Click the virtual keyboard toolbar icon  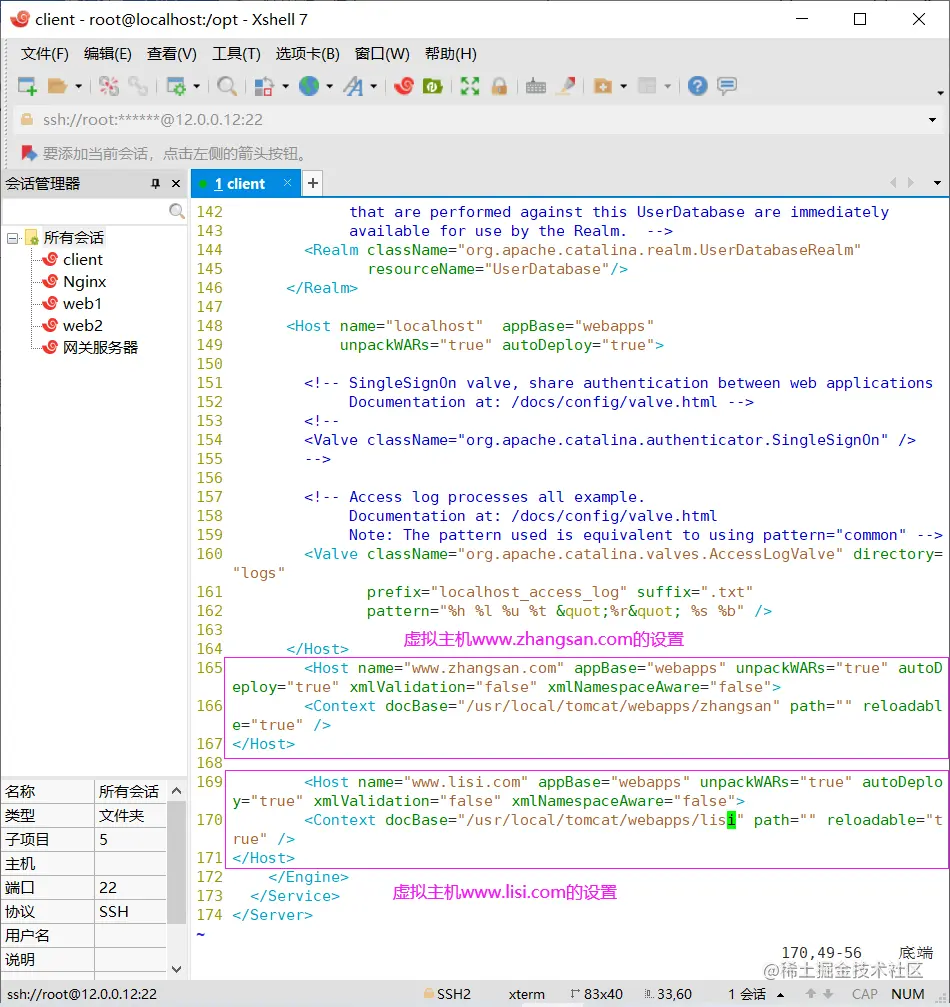pyautogui.click(x=535, y=86)
